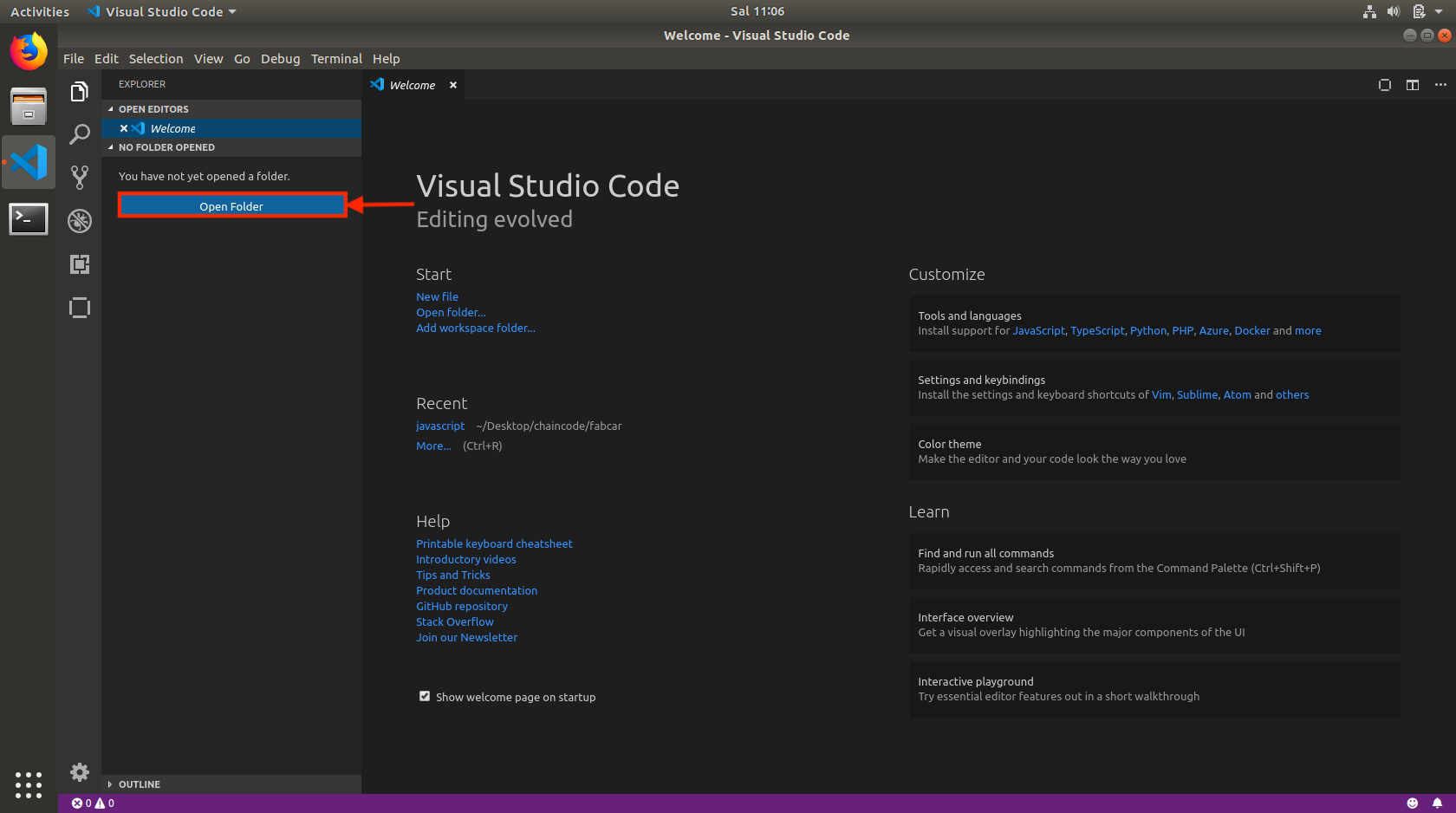This screenshot has height=813, width=1456.
Task: Open the Edit menu
Action: (107, 59)
